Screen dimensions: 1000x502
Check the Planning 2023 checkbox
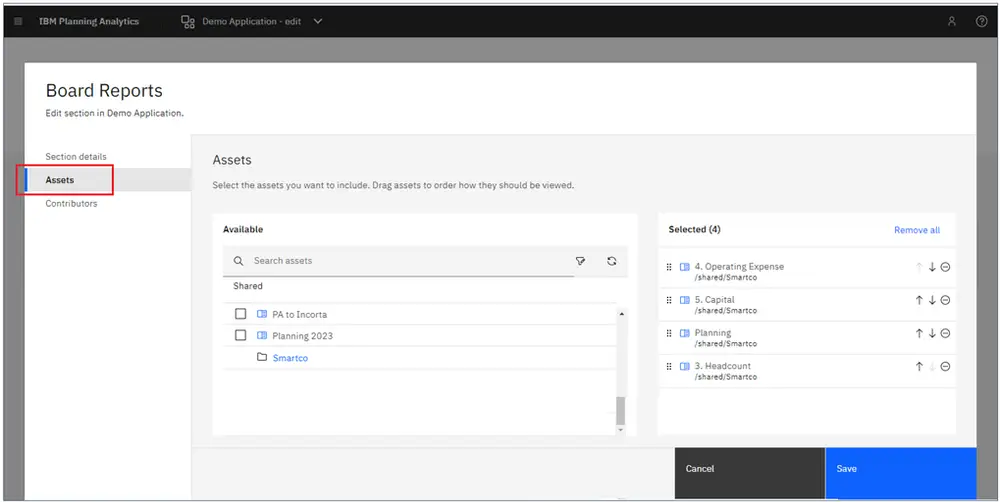[x=240, y=335]
